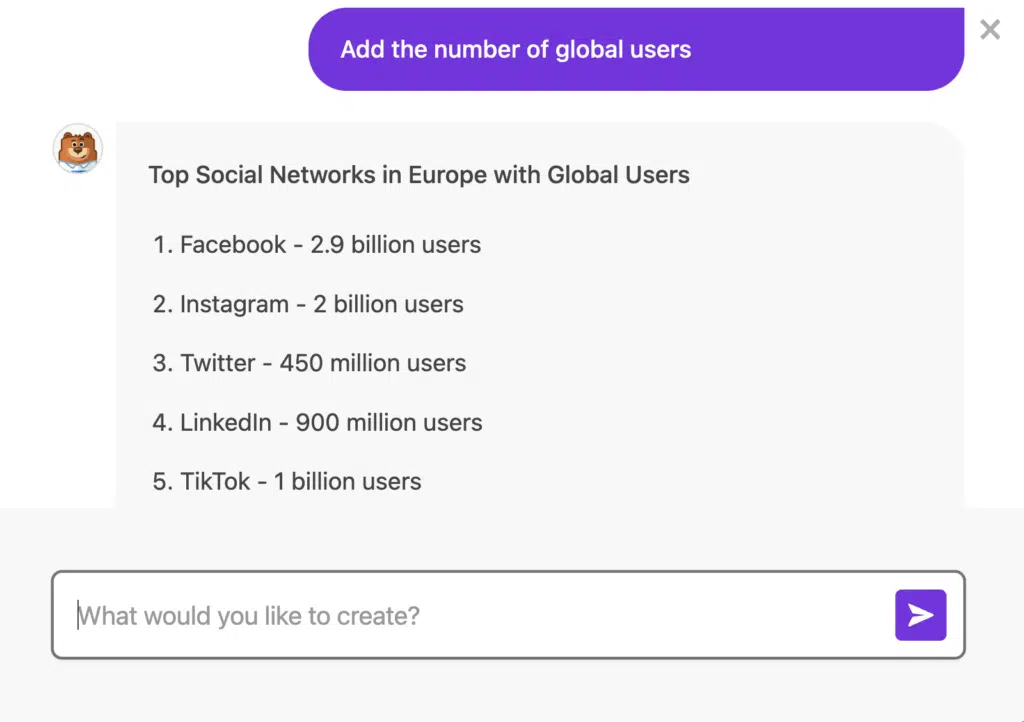This screenshot has height=722, width=1024.
Task: Close the chat panel with the X icon
Action: [x=990, y=29]
